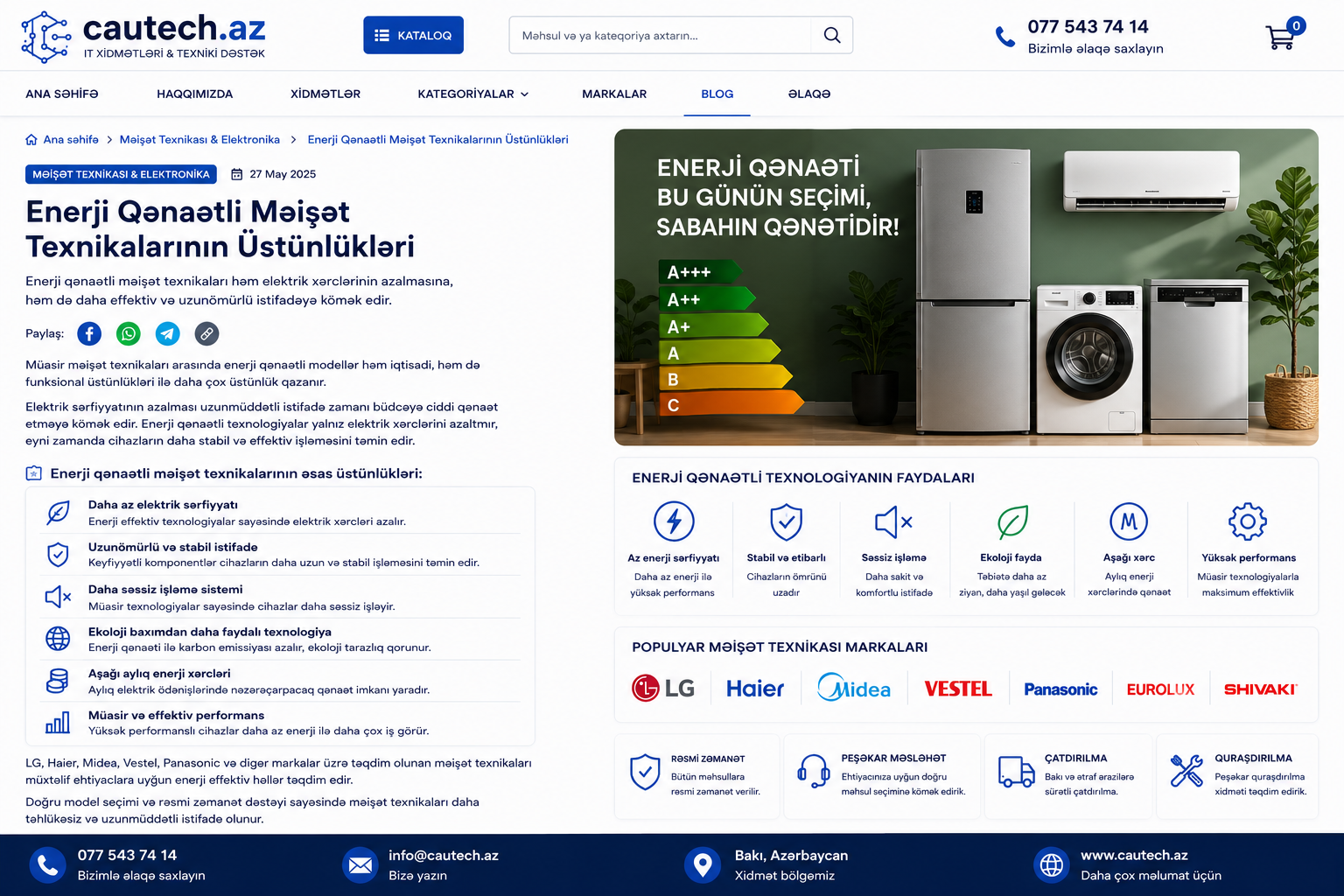Click the coins icon in Aşağı aylıq xərcləri row

[x=58, y=681]
